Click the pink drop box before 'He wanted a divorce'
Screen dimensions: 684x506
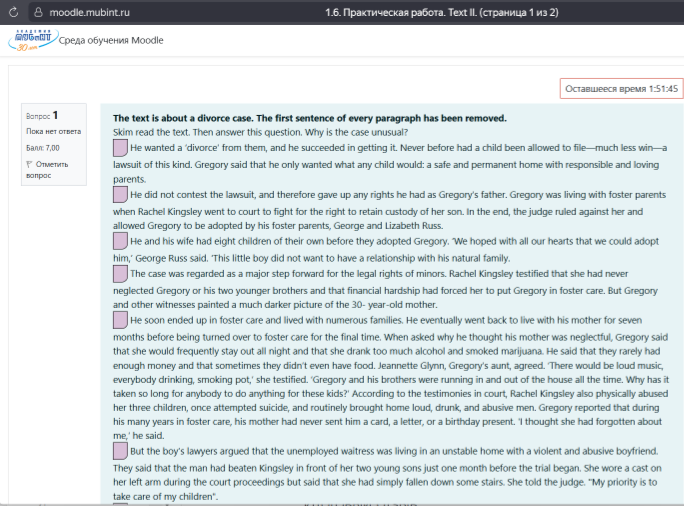[x=120, y=148]
